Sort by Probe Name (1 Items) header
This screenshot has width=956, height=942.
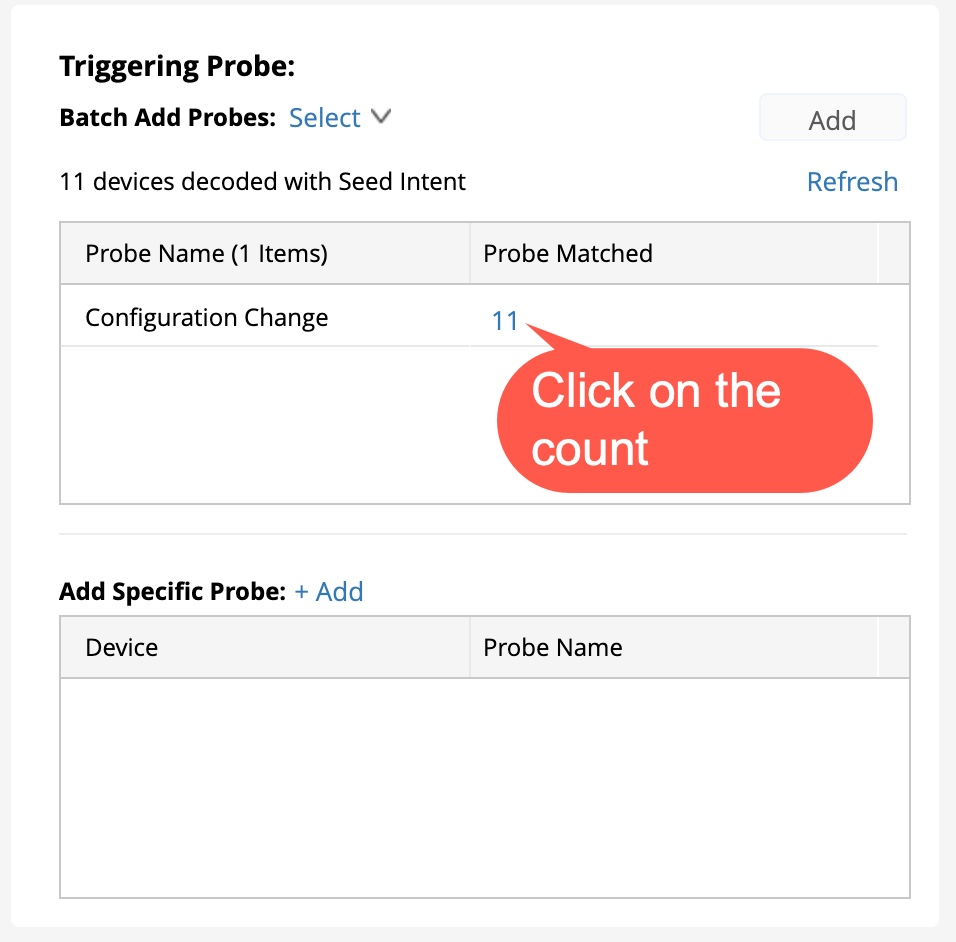click(207, 254)
